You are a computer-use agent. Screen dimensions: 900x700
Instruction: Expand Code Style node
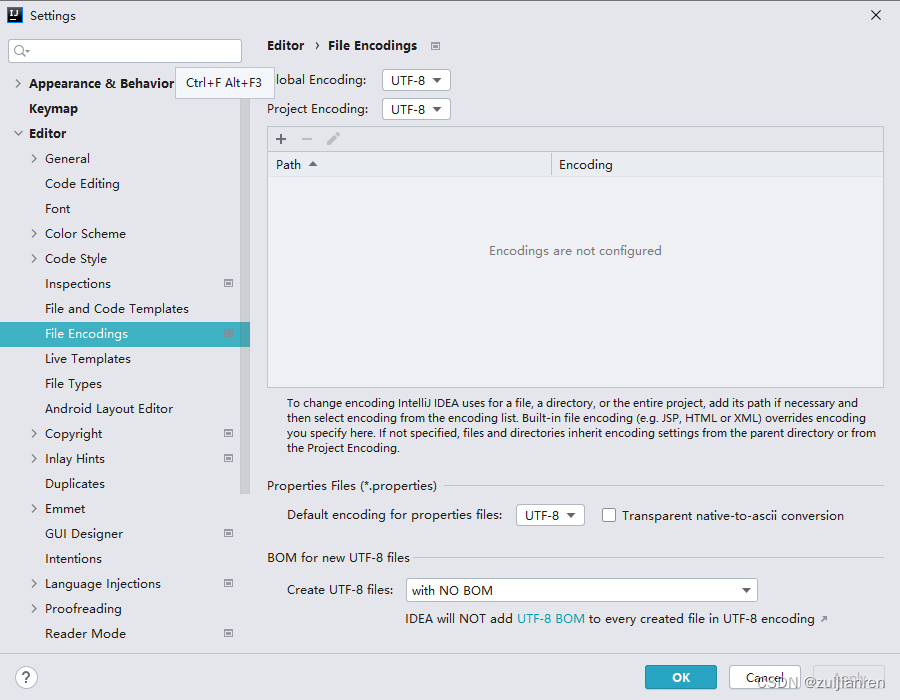click(x=34, y=259)
